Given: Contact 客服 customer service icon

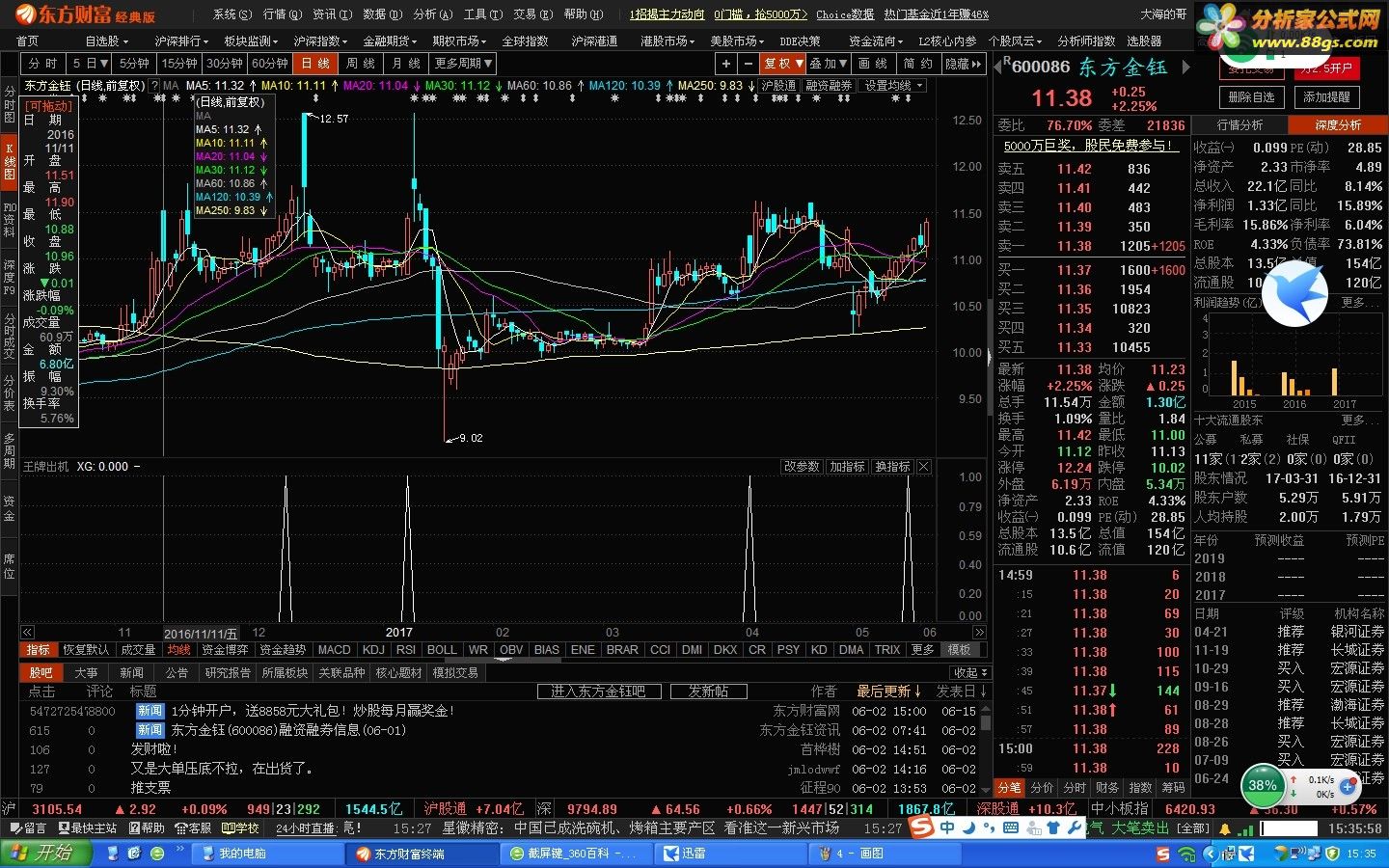Looking at the screenshot, I should pos(193,828).
